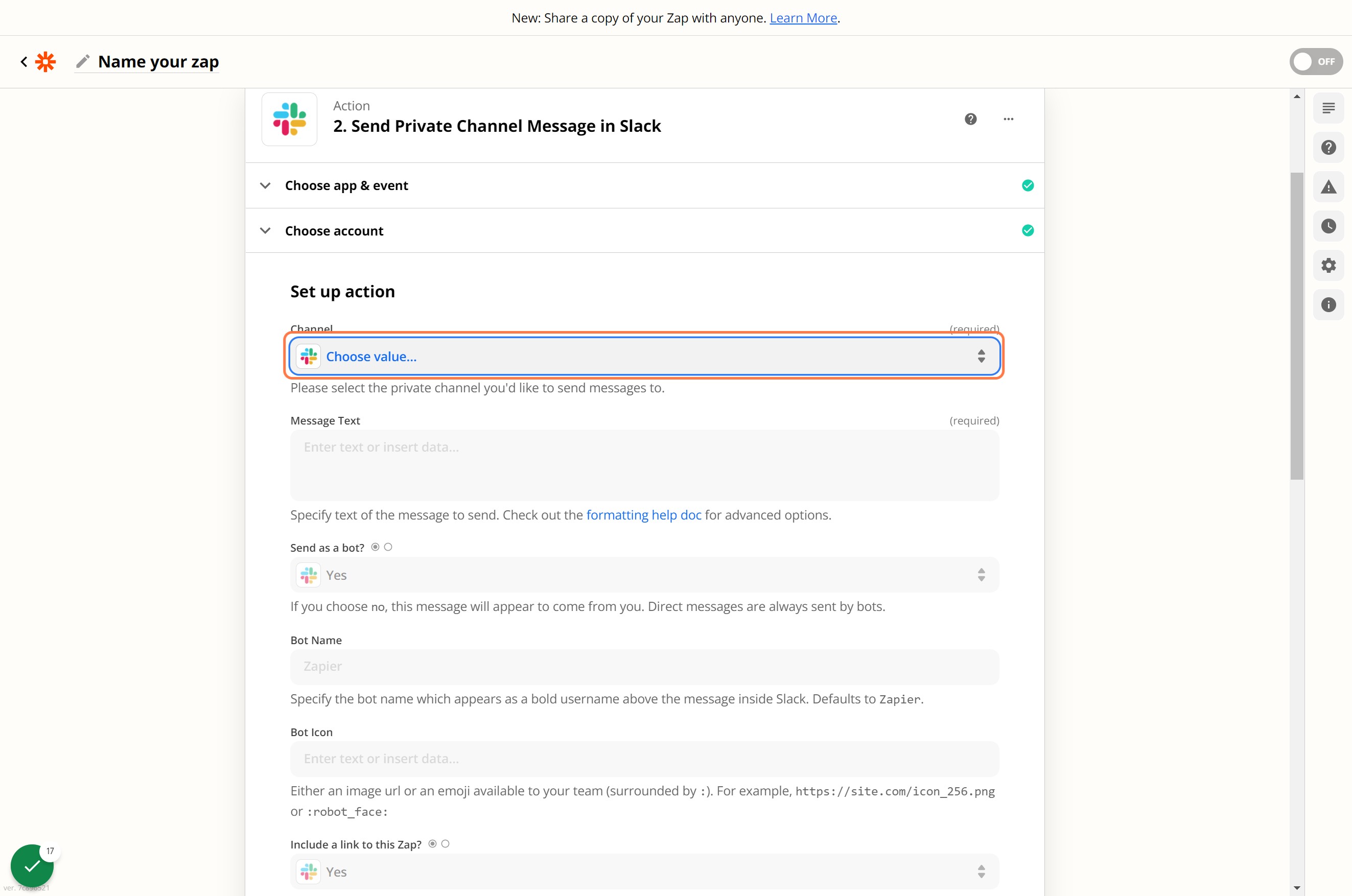This screenshot has width=1352, height=896.
Task: Expand the Choose account section
Action: (x=644, y=231)
